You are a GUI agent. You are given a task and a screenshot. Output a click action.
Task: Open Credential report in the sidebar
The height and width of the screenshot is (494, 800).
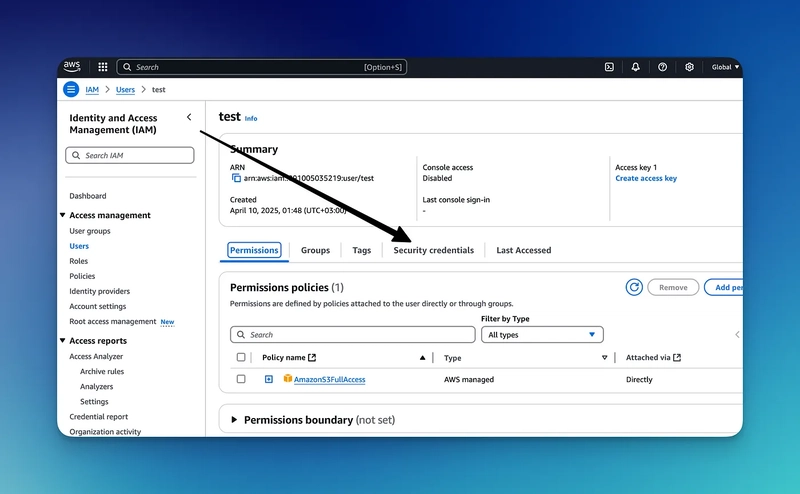pos(98,416)
